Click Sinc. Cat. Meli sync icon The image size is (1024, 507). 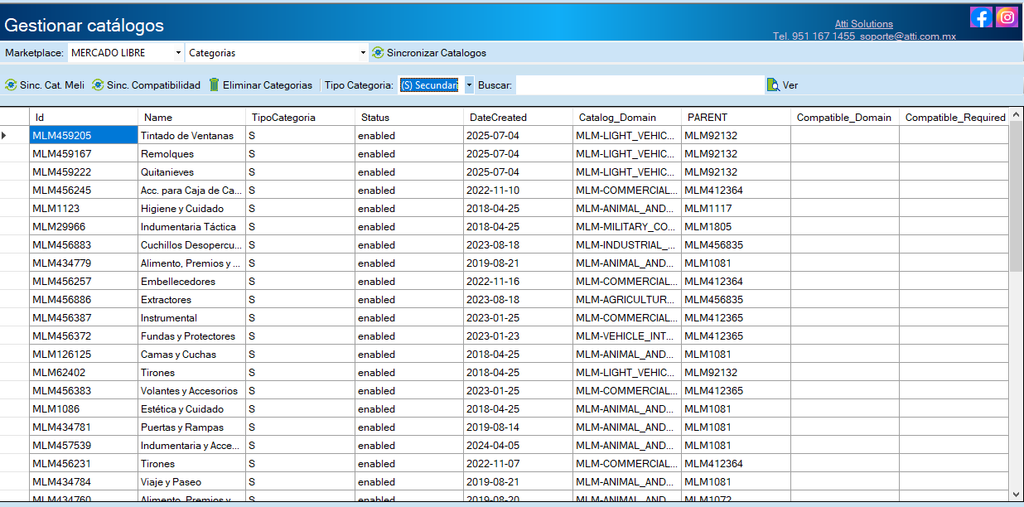(10, 85)
